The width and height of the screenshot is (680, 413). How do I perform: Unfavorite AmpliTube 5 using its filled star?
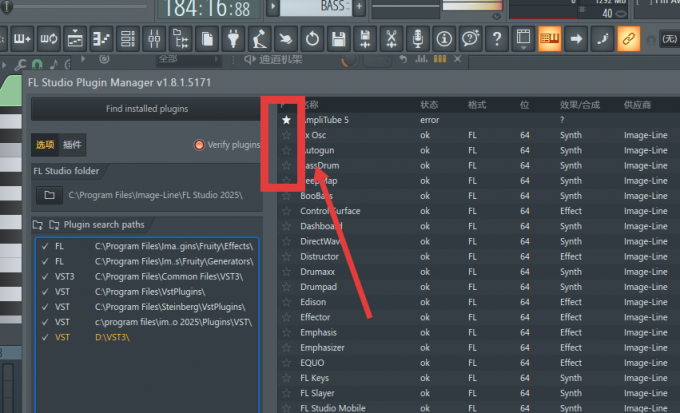[x=286, y=120]
